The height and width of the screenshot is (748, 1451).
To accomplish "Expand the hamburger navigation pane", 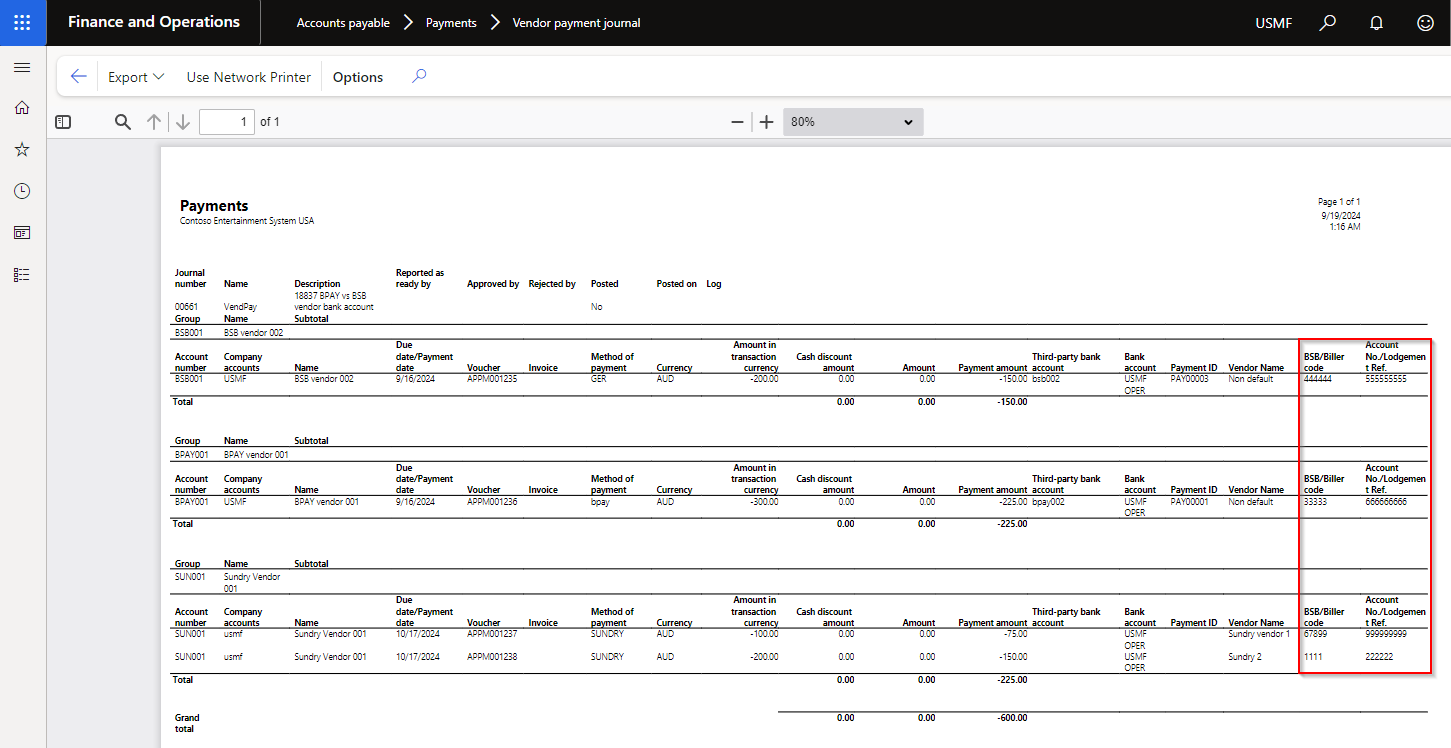I will (22, 67).
